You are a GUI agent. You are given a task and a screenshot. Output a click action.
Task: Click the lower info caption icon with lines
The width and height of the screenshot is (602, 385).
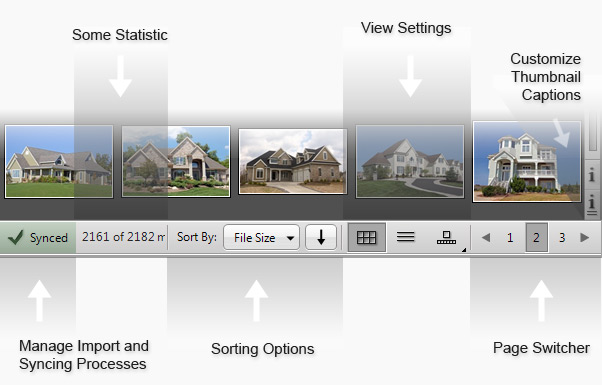pos(592,204)
